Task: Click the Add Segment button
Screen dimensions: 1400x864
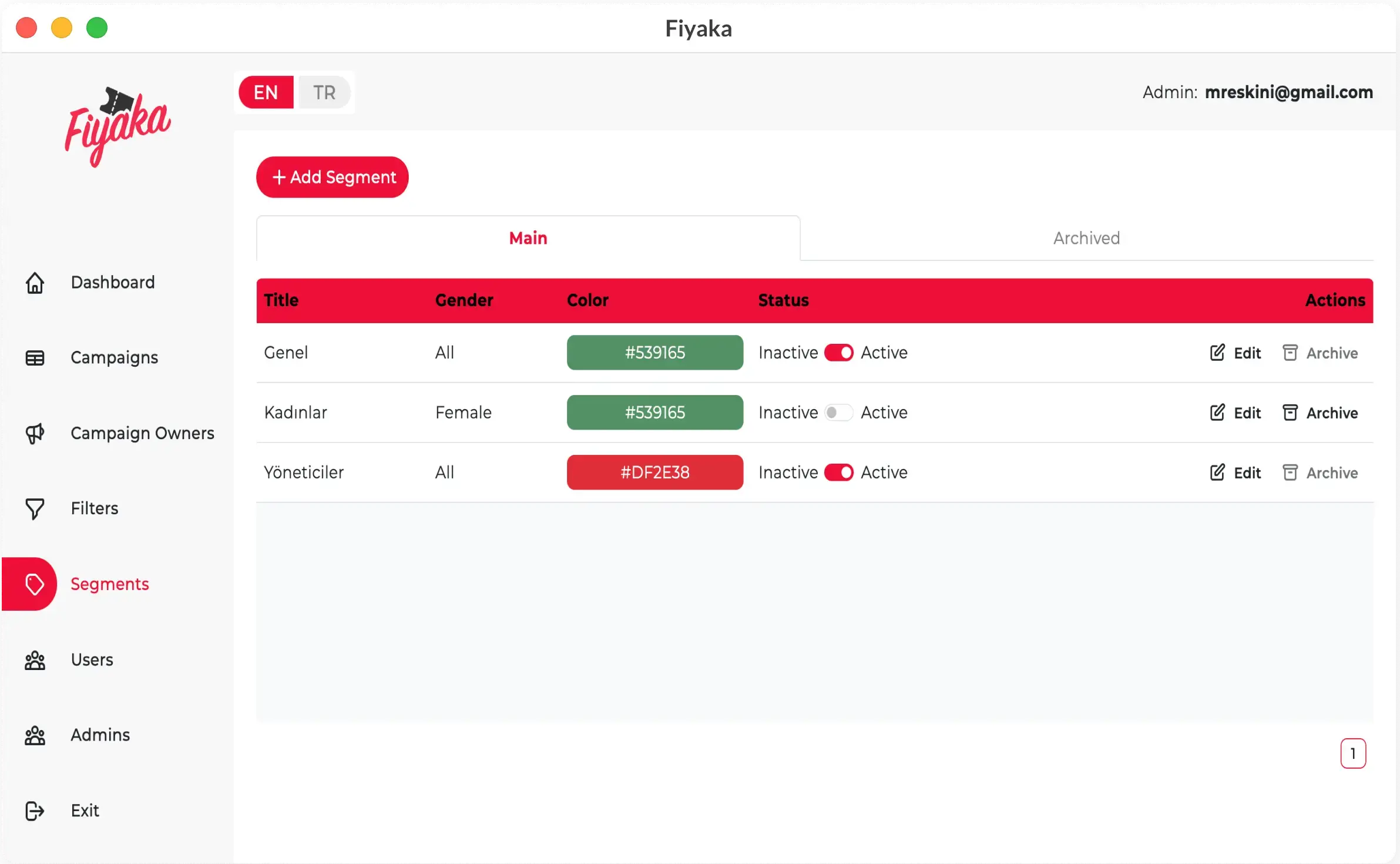Action: pos(333,177)
